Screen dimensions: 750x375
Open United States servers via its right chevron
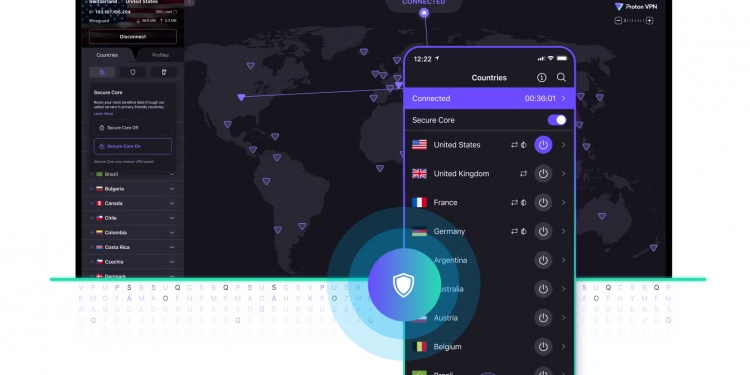(x=563, y=145)
